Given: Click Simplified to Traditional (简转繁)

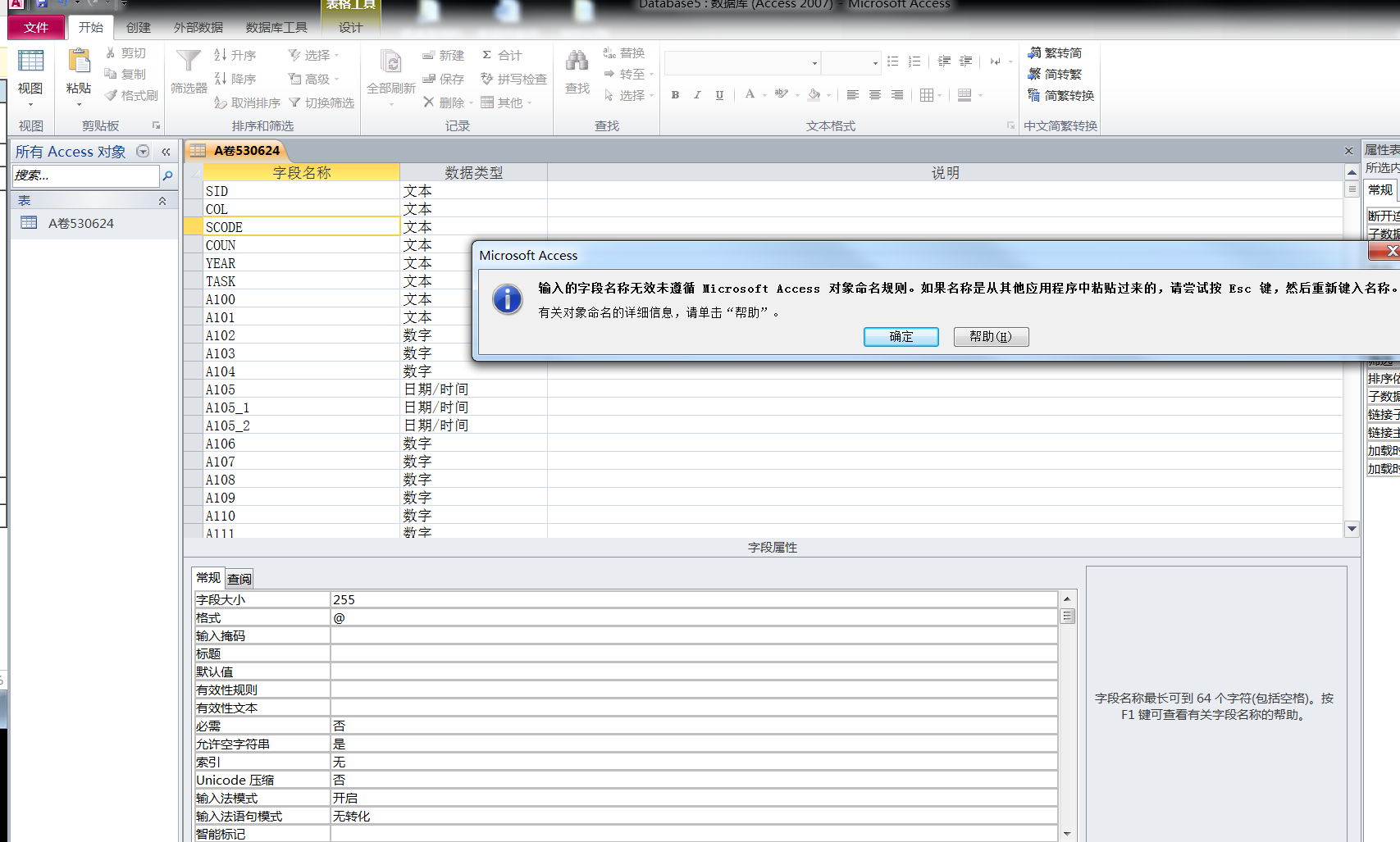Looking at the screenshot, I should pos(1055,74).
